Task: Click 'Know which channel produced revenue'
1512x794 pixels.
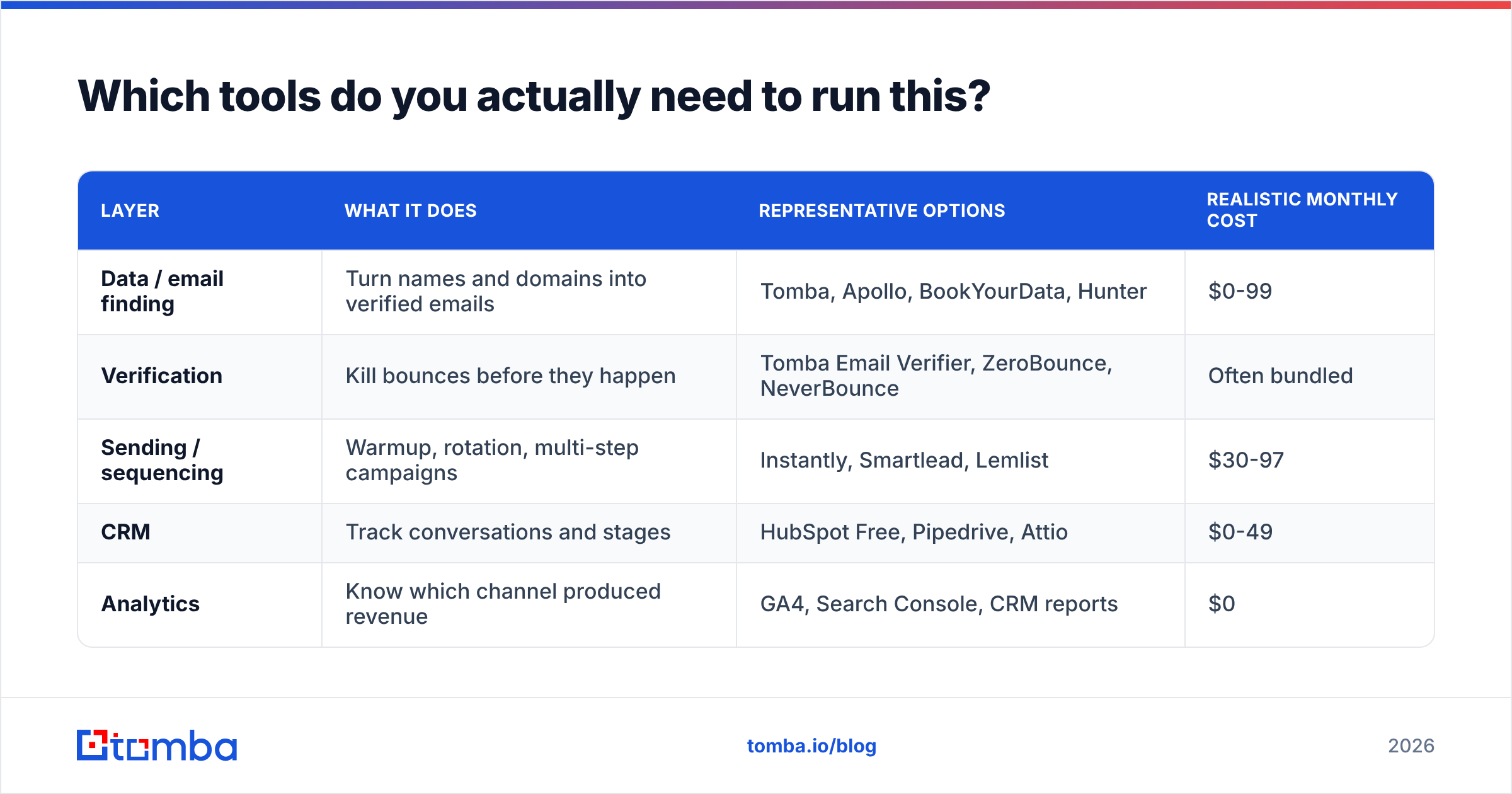Action: click(x=529, y=605)
